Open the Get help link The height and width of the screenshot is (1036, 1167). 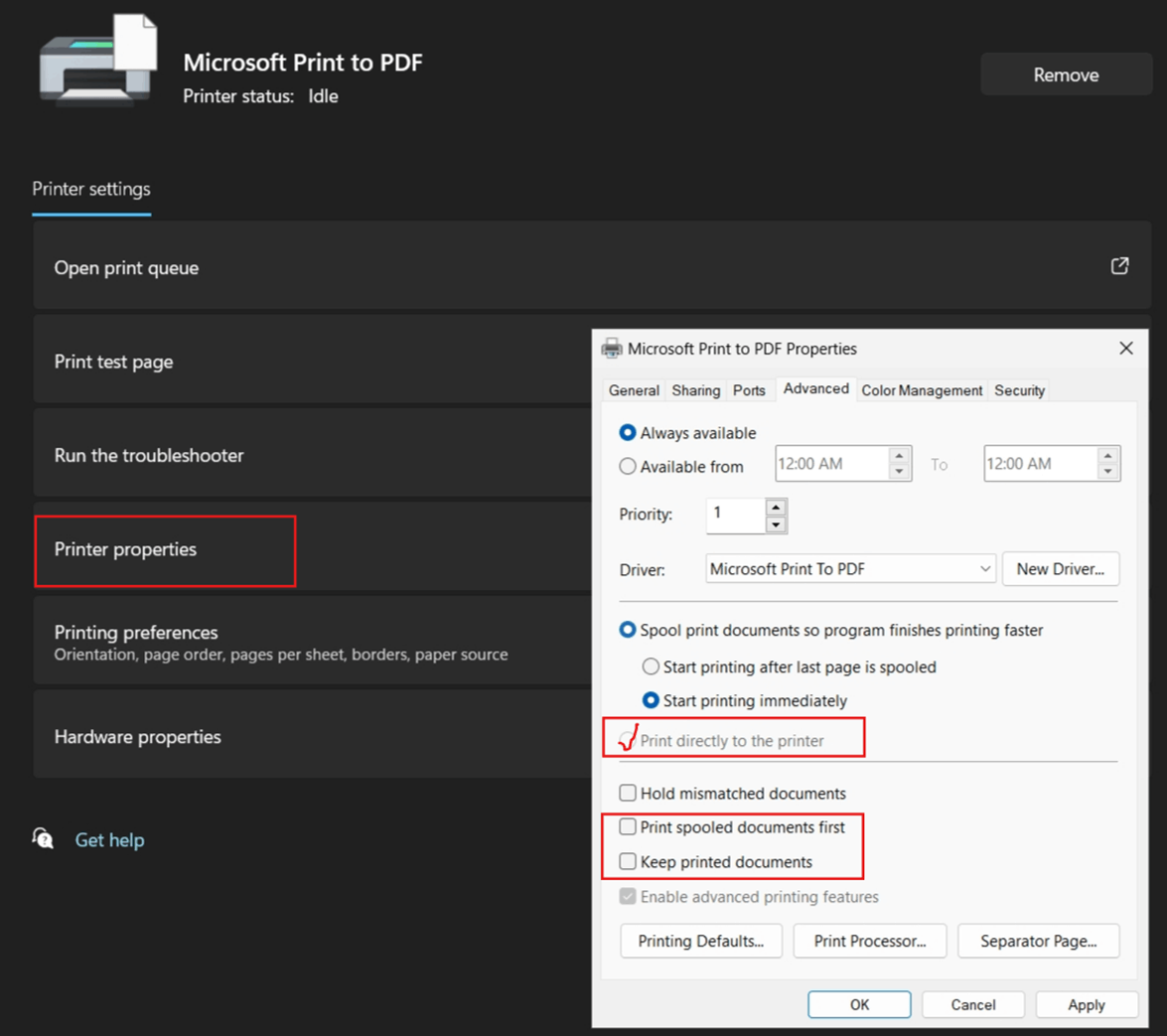[109, 839]
